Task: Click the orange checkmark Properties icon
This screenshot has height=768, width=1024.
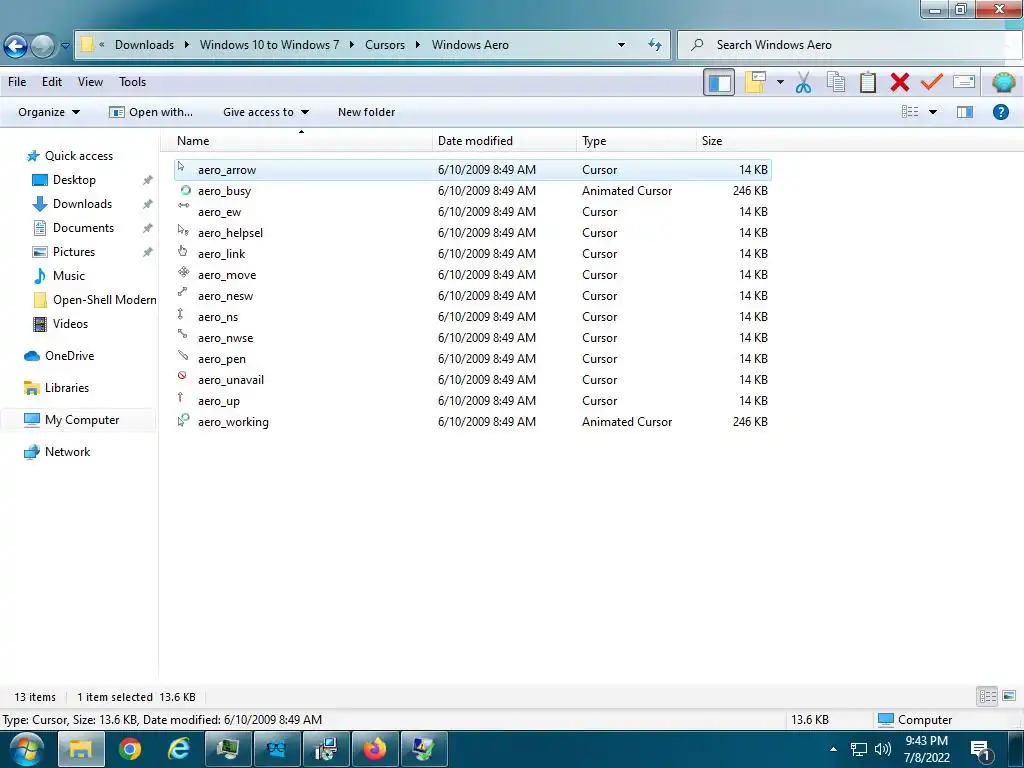Action: 931,82
